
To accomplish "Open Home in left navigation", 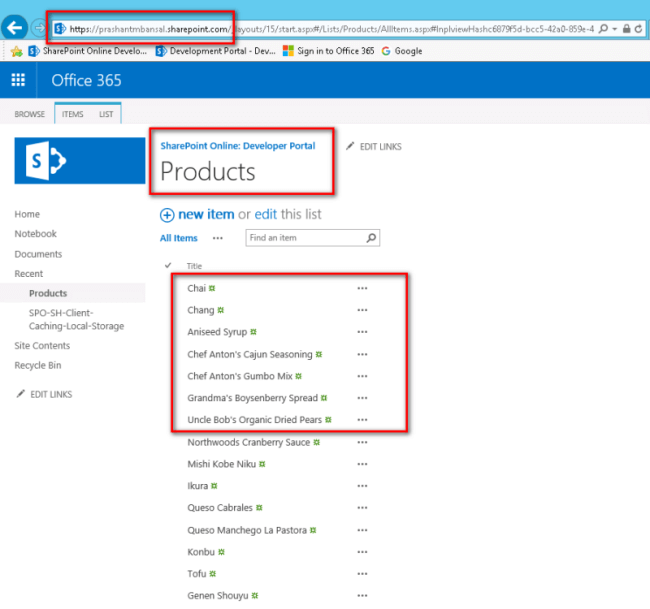I will [x=27, y=214].
